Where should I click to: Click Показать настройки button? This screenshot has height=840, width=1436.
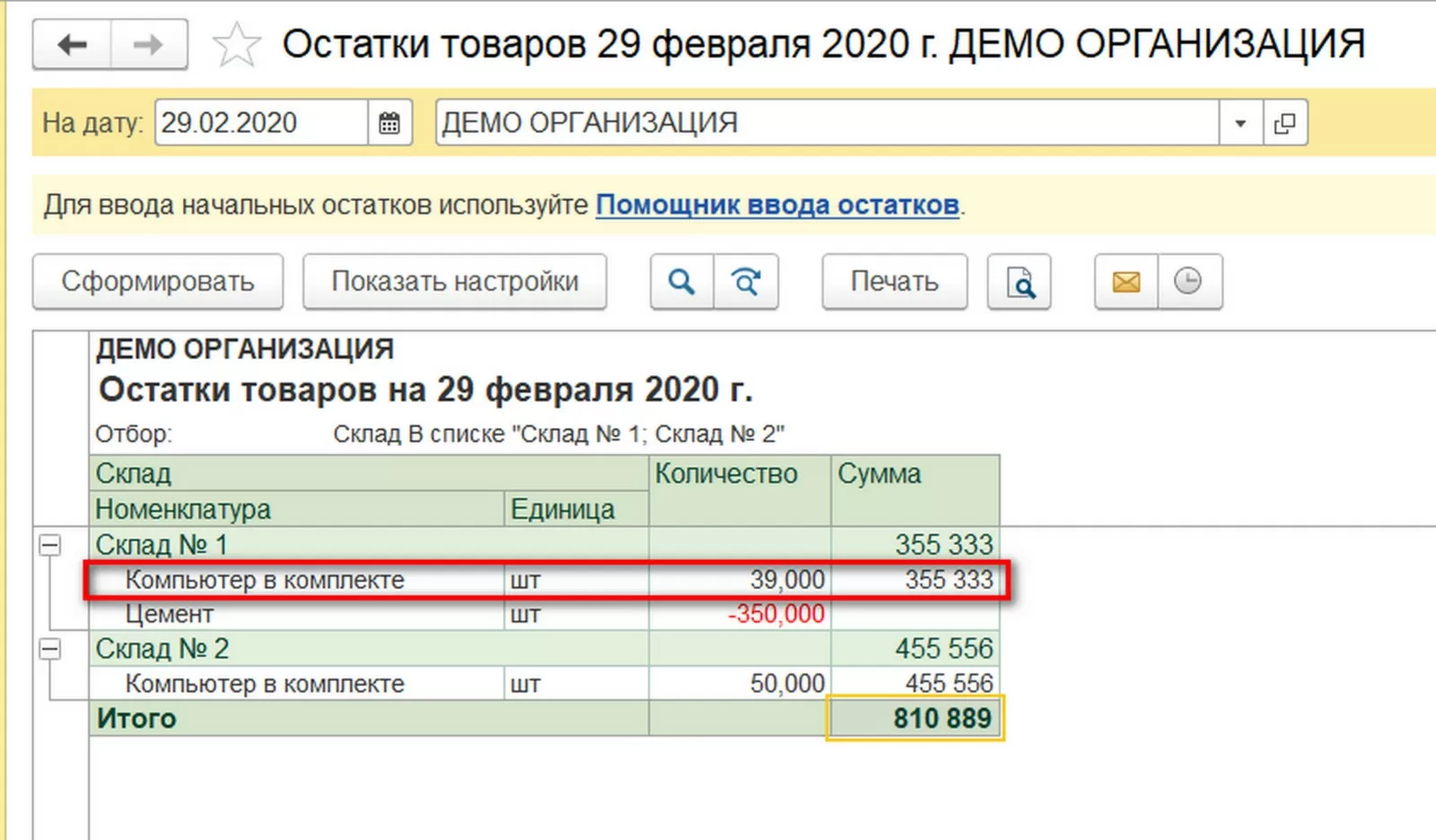point(455,282)
